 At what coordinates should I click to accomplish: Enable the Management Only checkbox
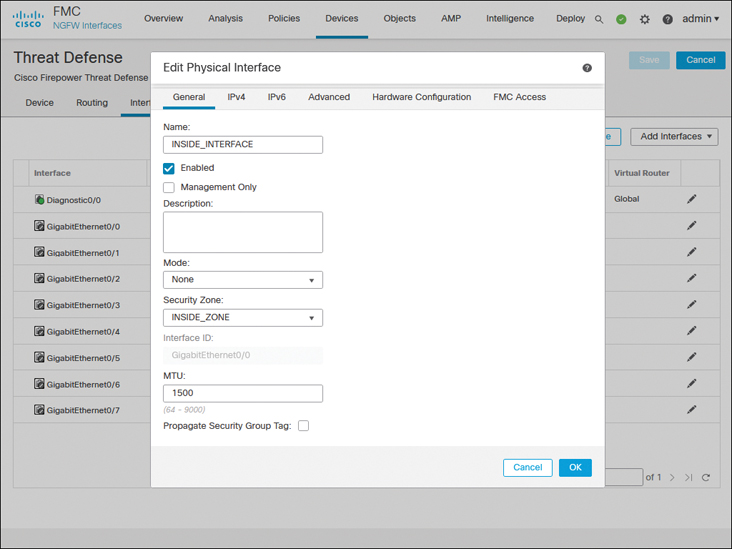[169, 187]
